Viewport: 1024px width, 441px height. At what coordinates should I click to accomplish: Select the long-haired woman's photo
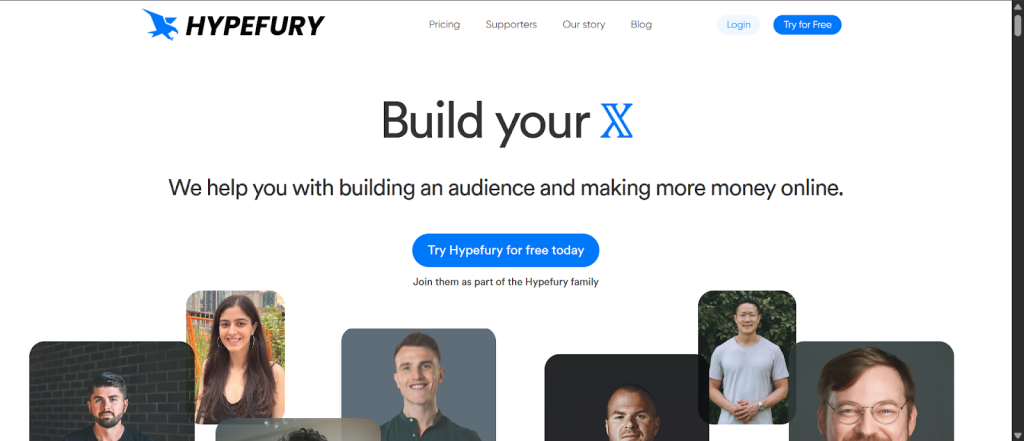tap(236, 357)
